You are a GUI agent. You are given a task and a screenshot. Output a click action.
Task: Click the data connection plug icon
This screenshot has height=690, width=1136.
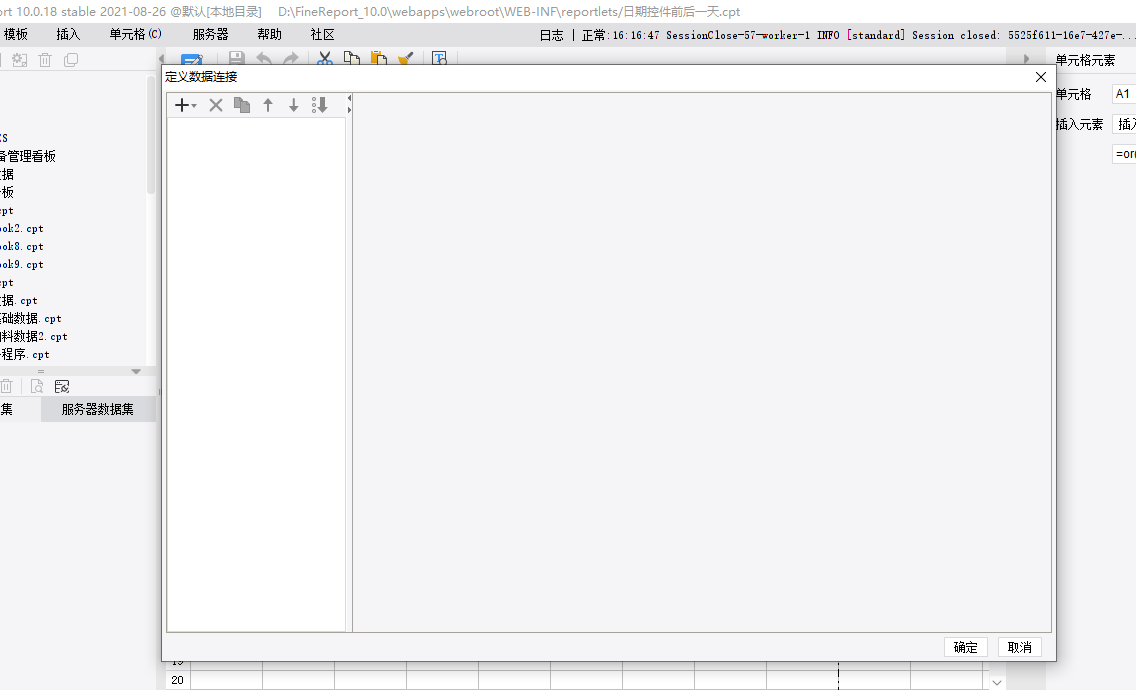tap(62, 386)
